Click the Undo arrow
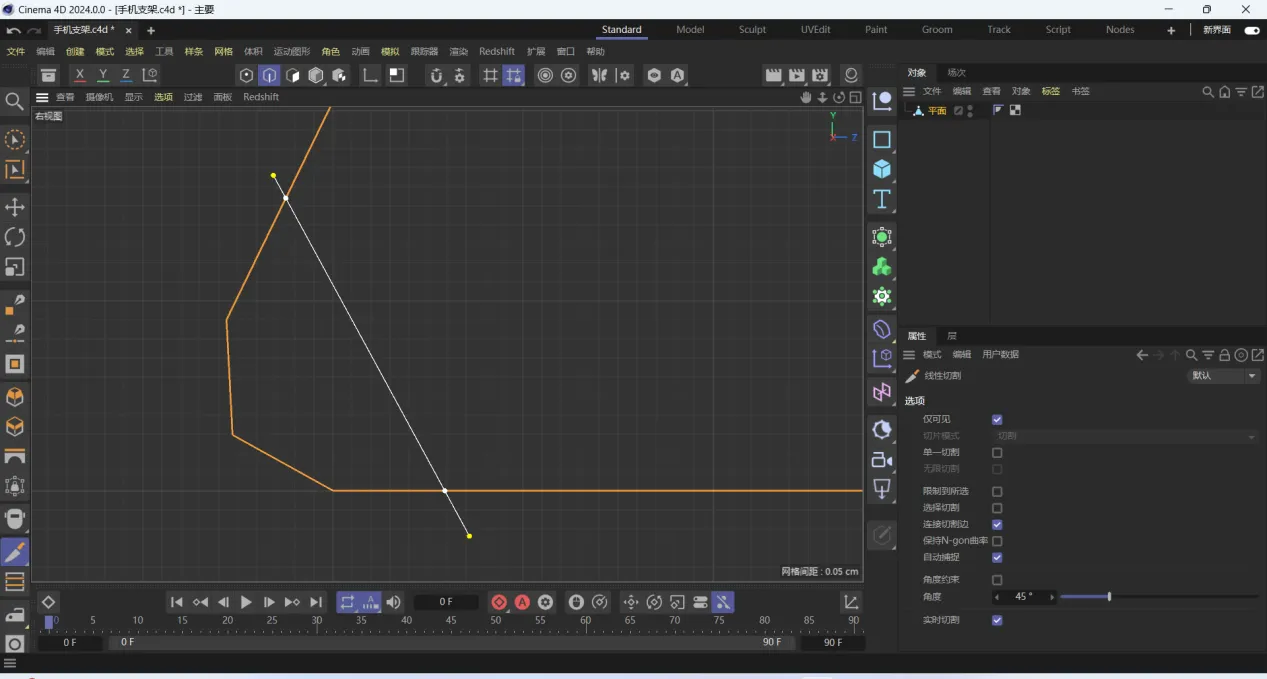Screen dimensions: 1267x679 (x=14, y=31)
